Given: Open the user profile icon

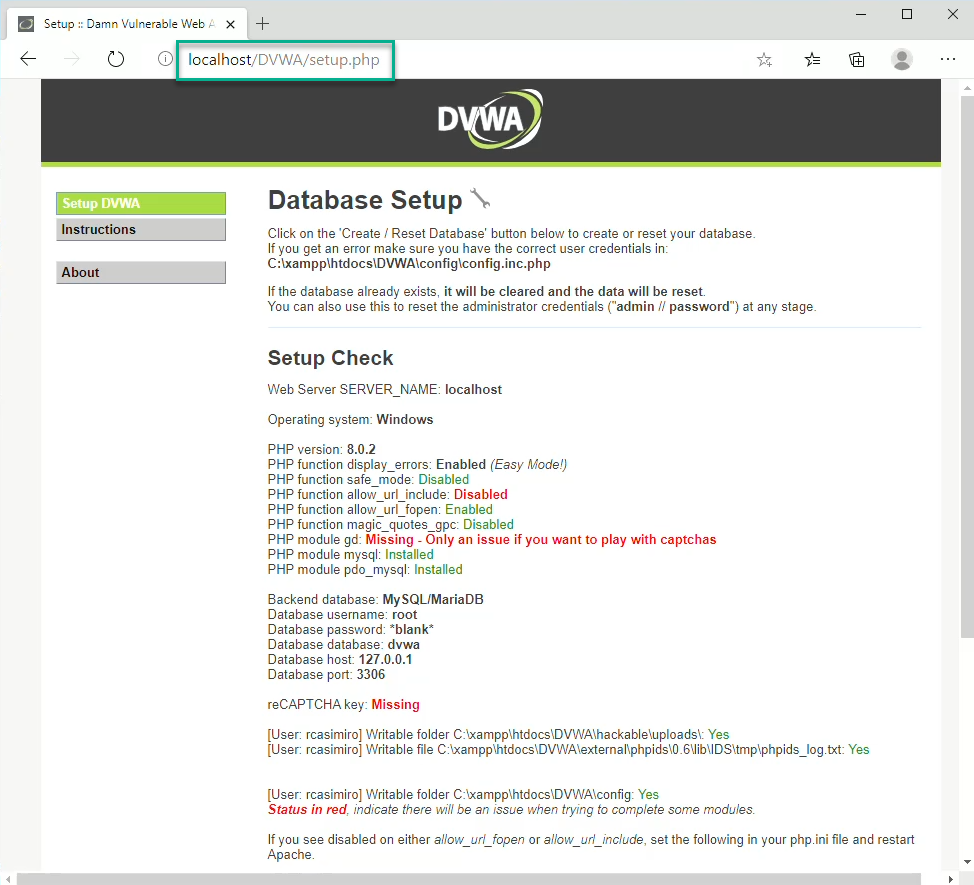Looking at the screenshot, I should [901, 60].
